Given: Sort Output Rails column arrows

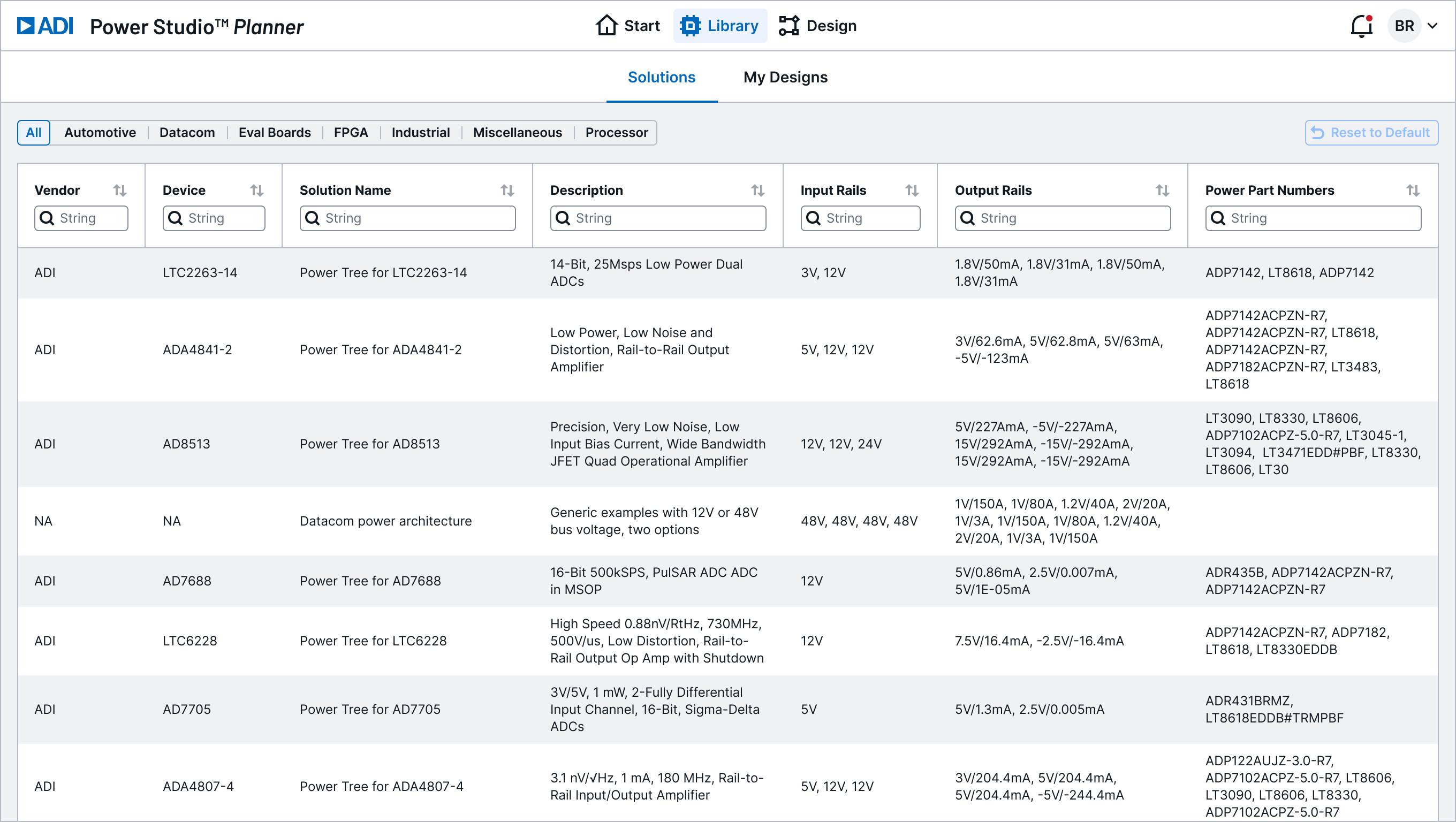Looking at the screenshot, I should point(1162,191).
